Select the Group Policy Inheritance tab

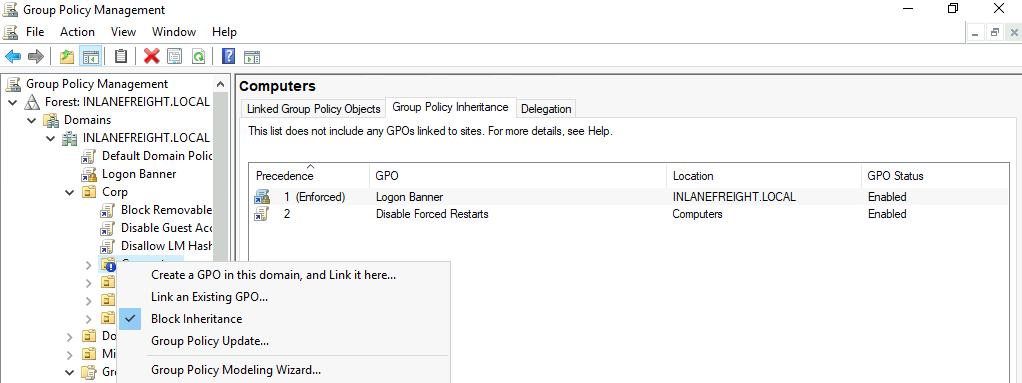coord(450,107)
